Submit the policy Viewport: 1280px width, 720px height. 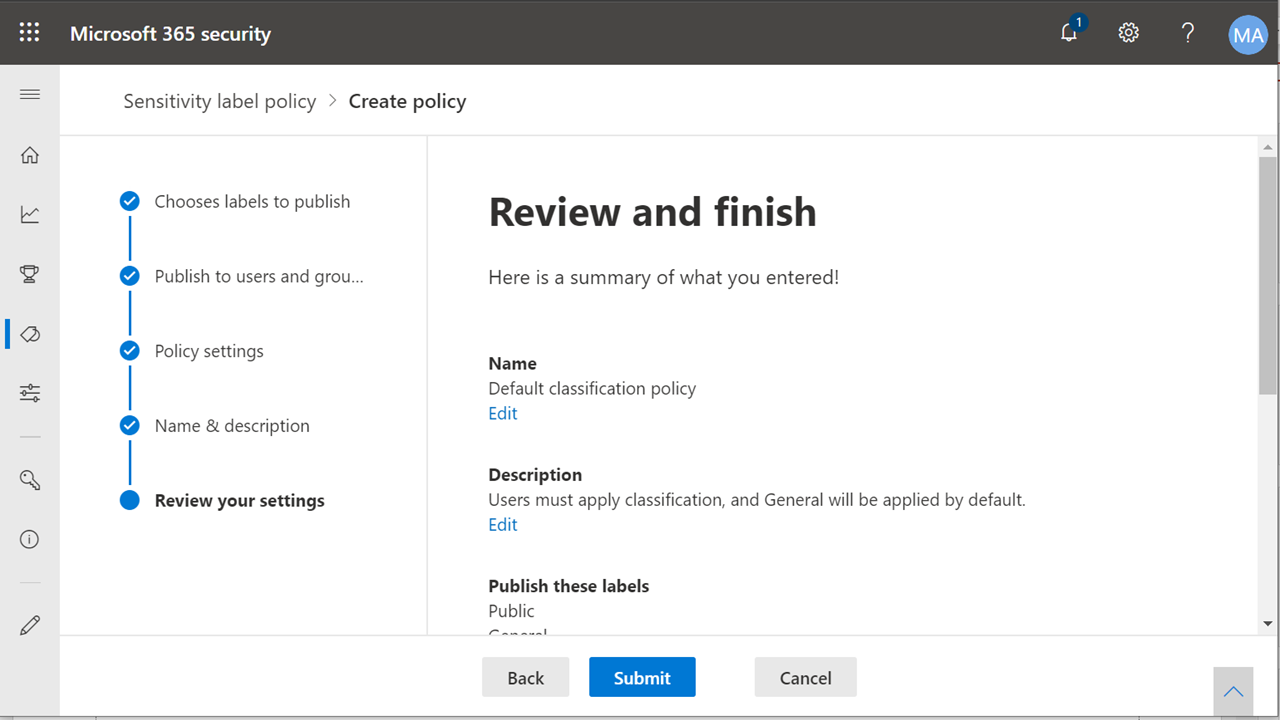(x=642, y=677)
